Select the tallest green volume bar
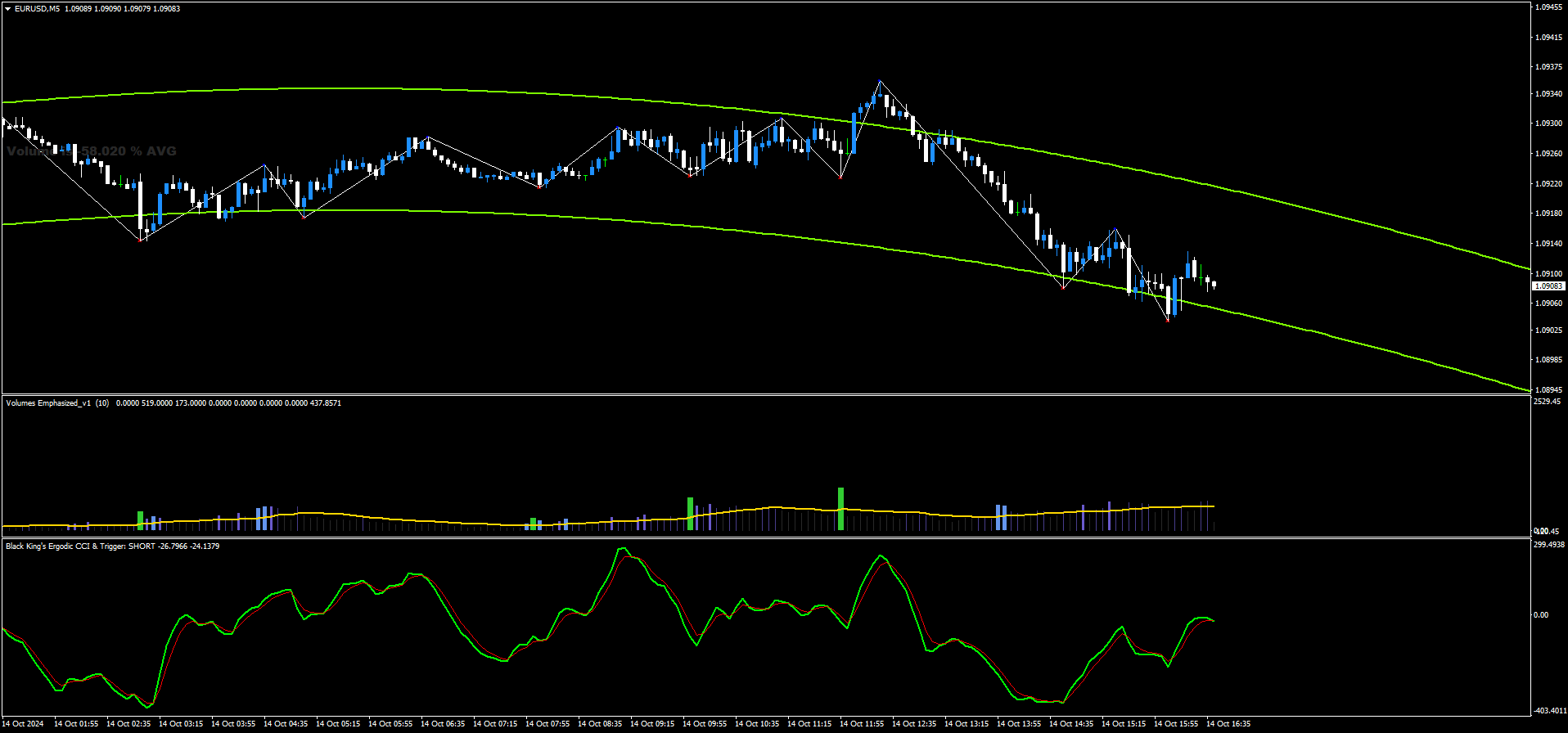Screen dimensions: 1568x733 point(840,508)
